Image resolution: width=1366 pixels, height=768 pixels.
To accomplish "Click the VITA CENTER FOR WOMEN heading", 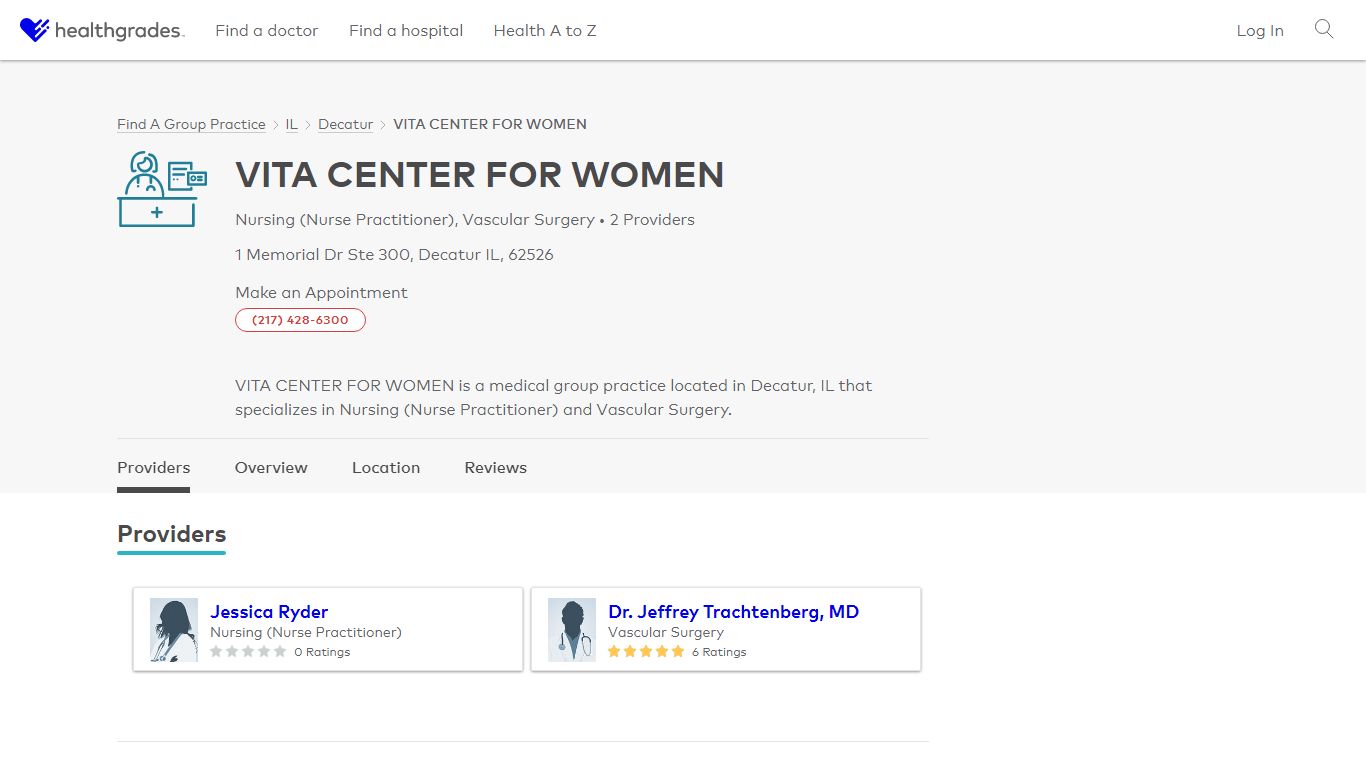I will (x=479, y=175).
